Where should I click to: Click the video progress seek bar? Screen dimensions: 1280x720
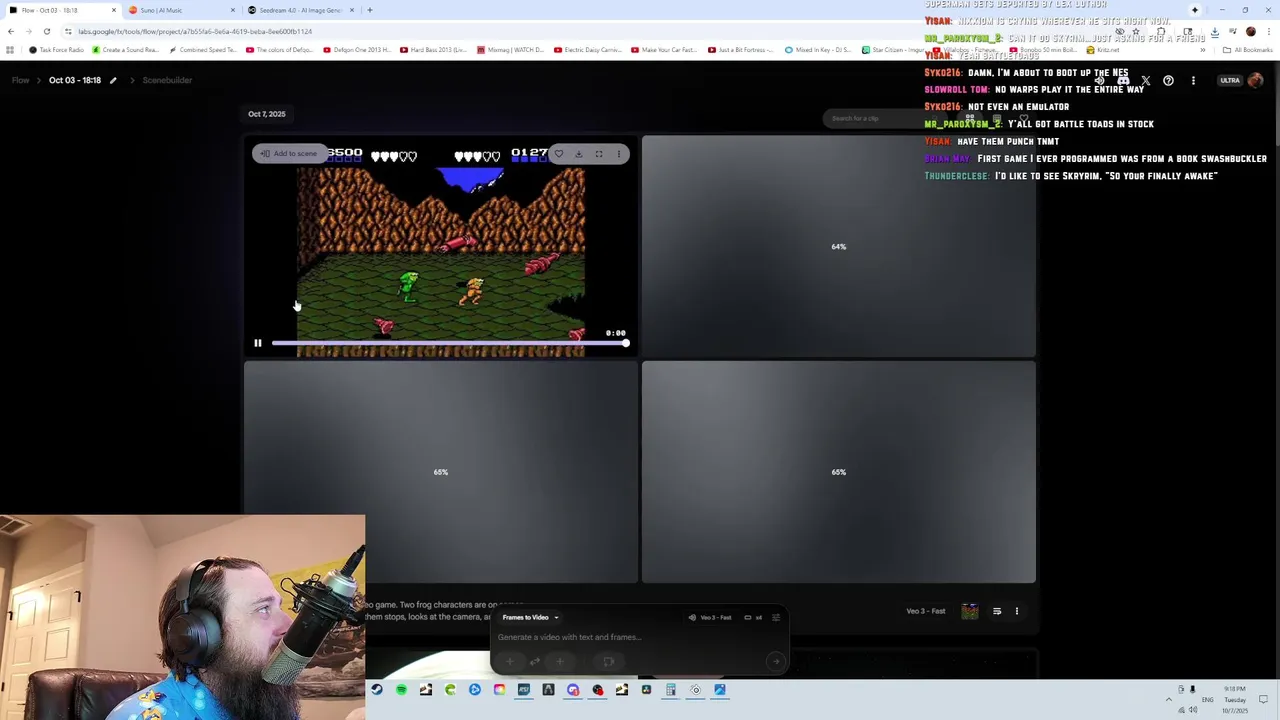point(449,343)
